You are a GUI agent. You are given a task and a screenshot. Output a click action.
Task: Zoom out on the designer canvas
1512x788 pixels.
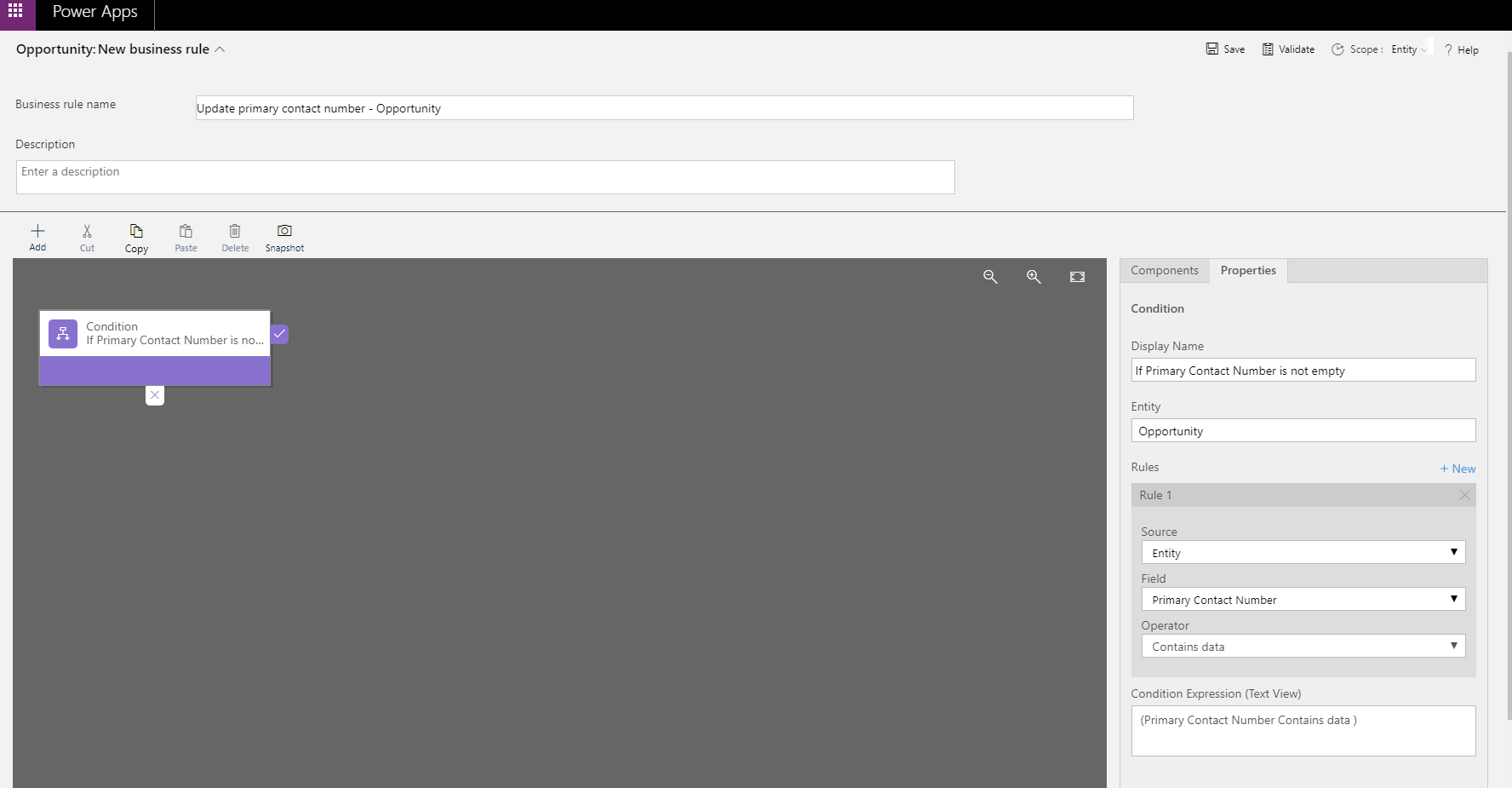tap(990, 277)
